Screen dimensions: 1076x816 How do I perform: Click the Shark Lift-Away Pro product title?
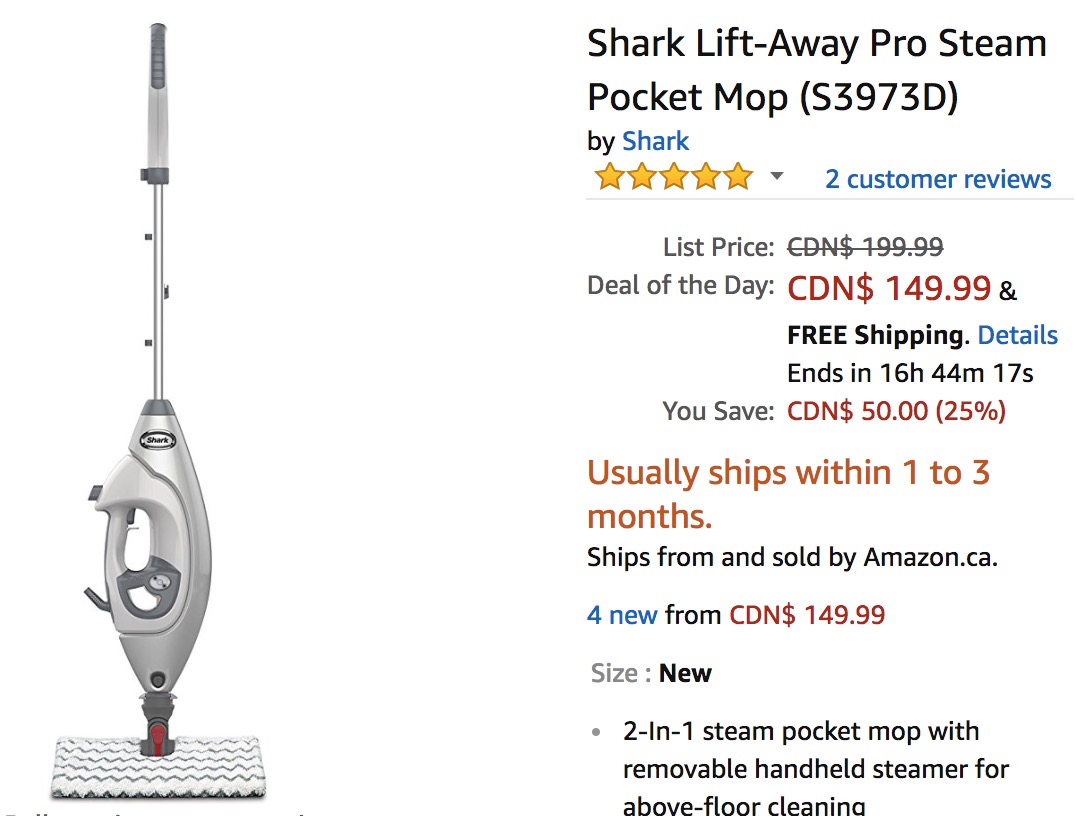(816, 70)
